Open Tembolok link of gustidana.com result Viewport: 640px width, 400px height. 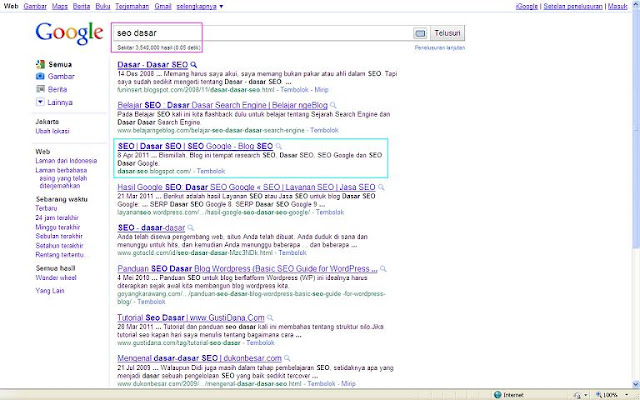coord(260,343)
